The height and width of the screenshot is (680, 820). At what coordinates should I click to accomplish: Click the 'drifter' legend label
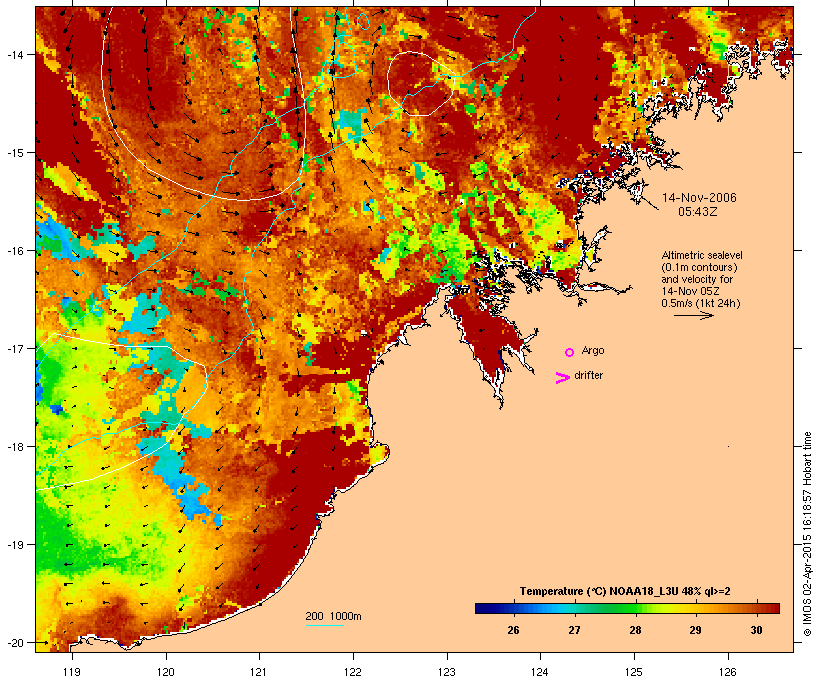coord(588,376)
